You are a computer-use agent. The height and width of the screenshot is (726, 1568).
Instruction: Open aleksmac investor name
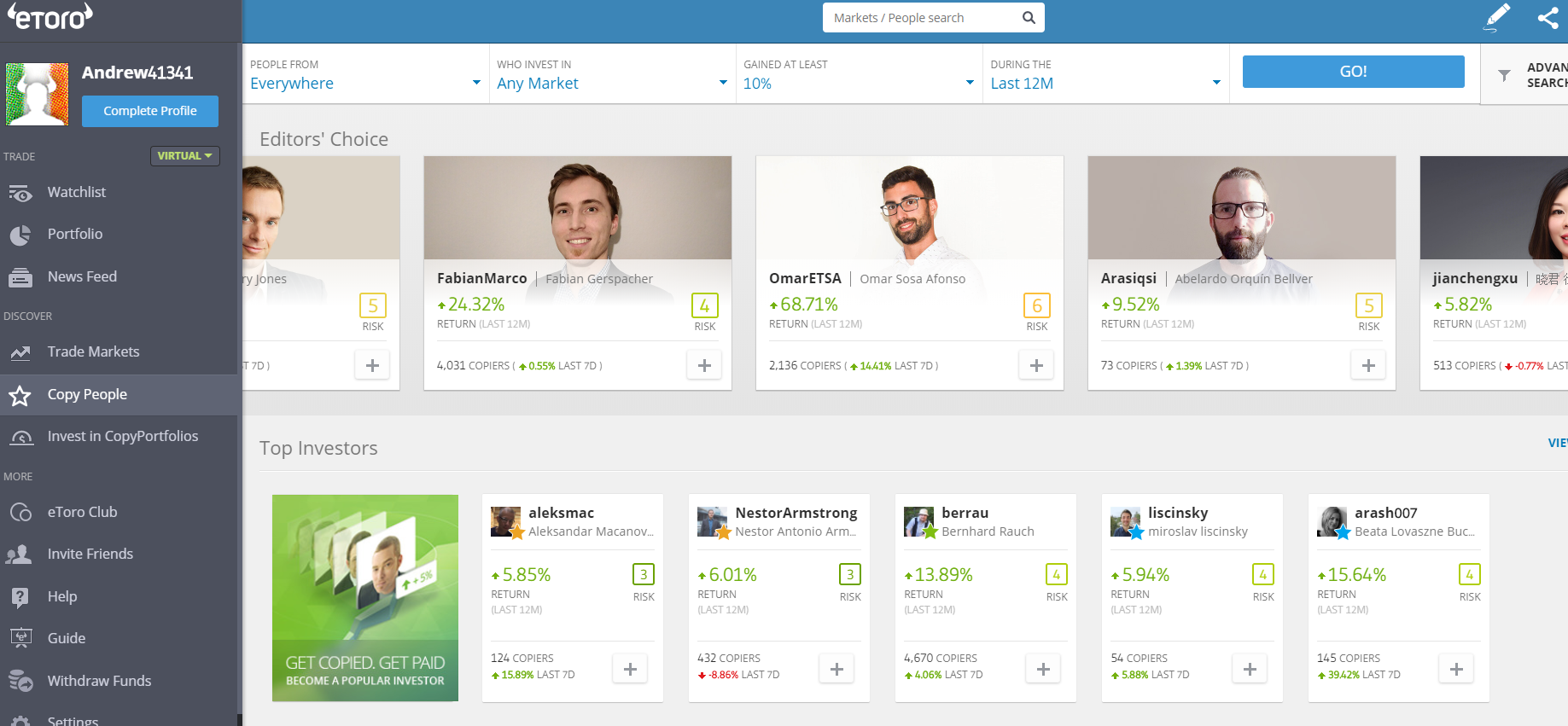[561, 513]
